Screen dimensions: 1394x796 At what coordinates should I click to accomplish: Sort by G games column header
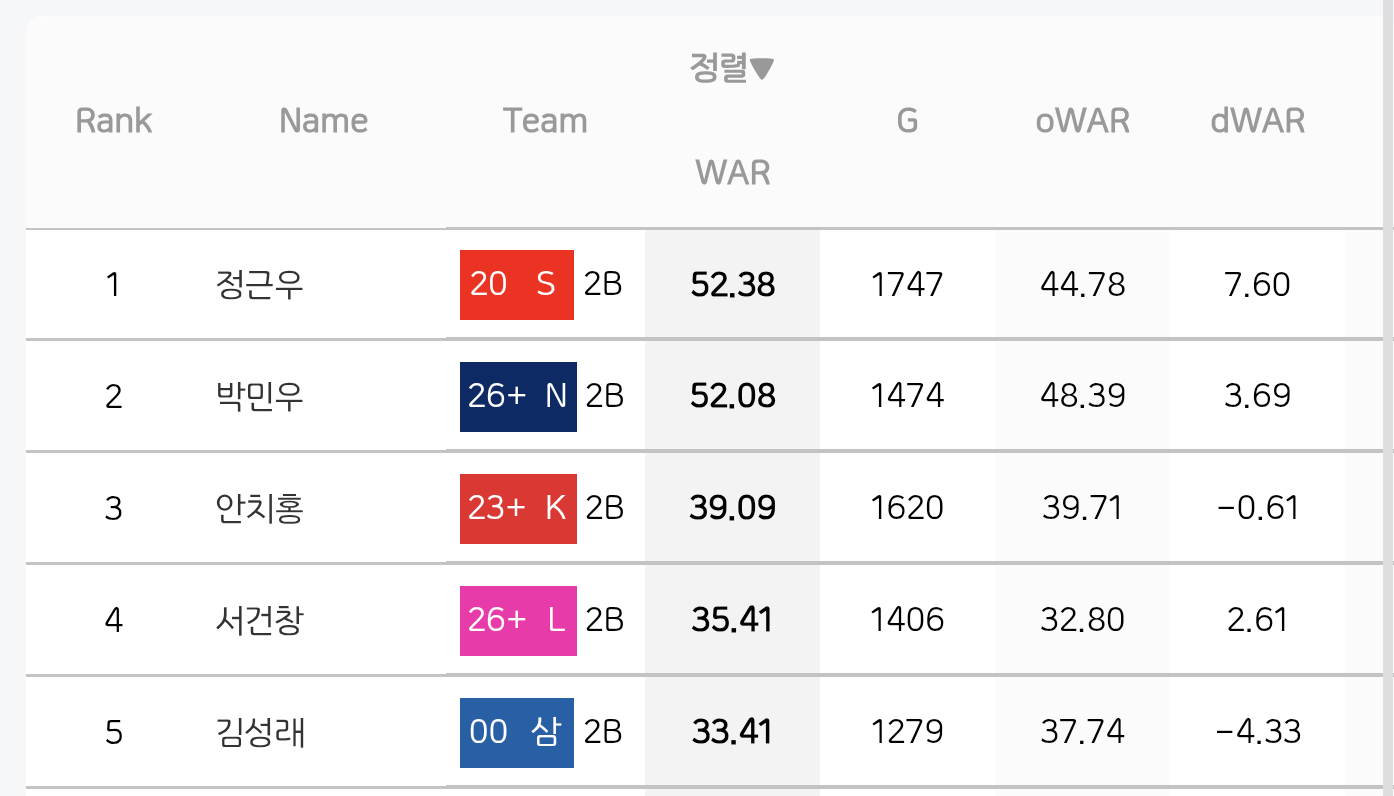coord(907,121)
